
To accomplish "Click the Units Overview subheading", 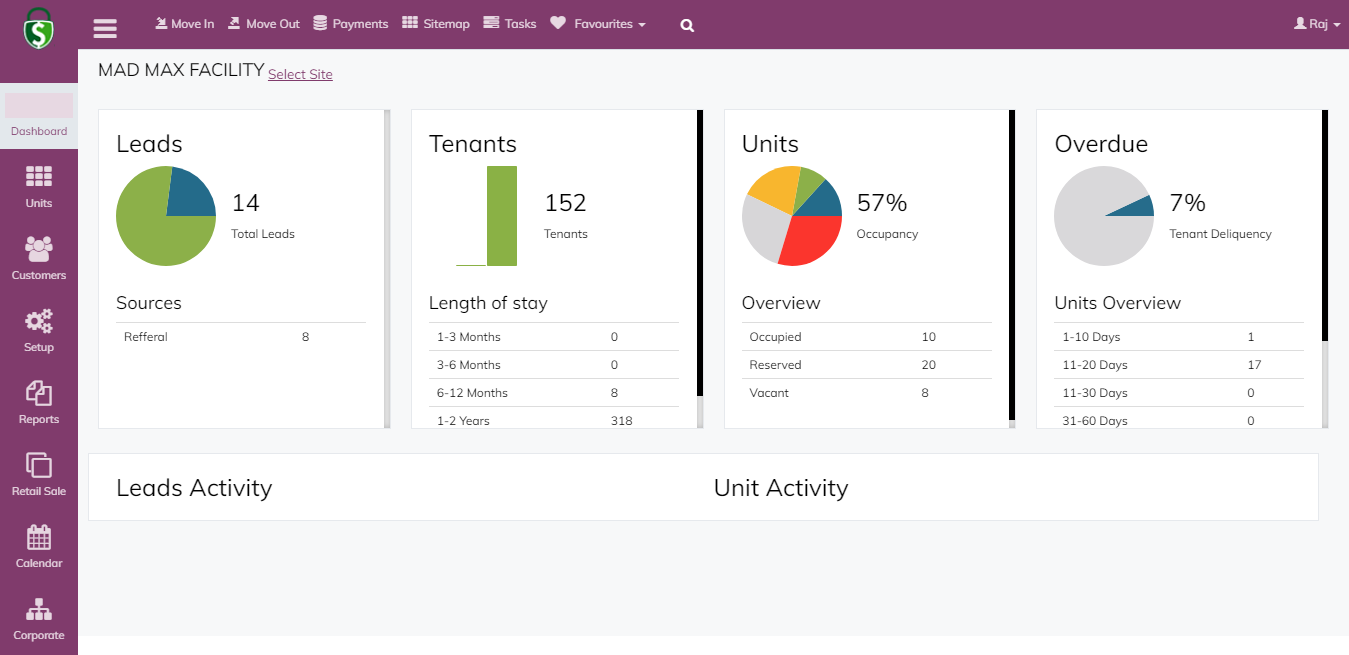I will tap(1118, 303).
